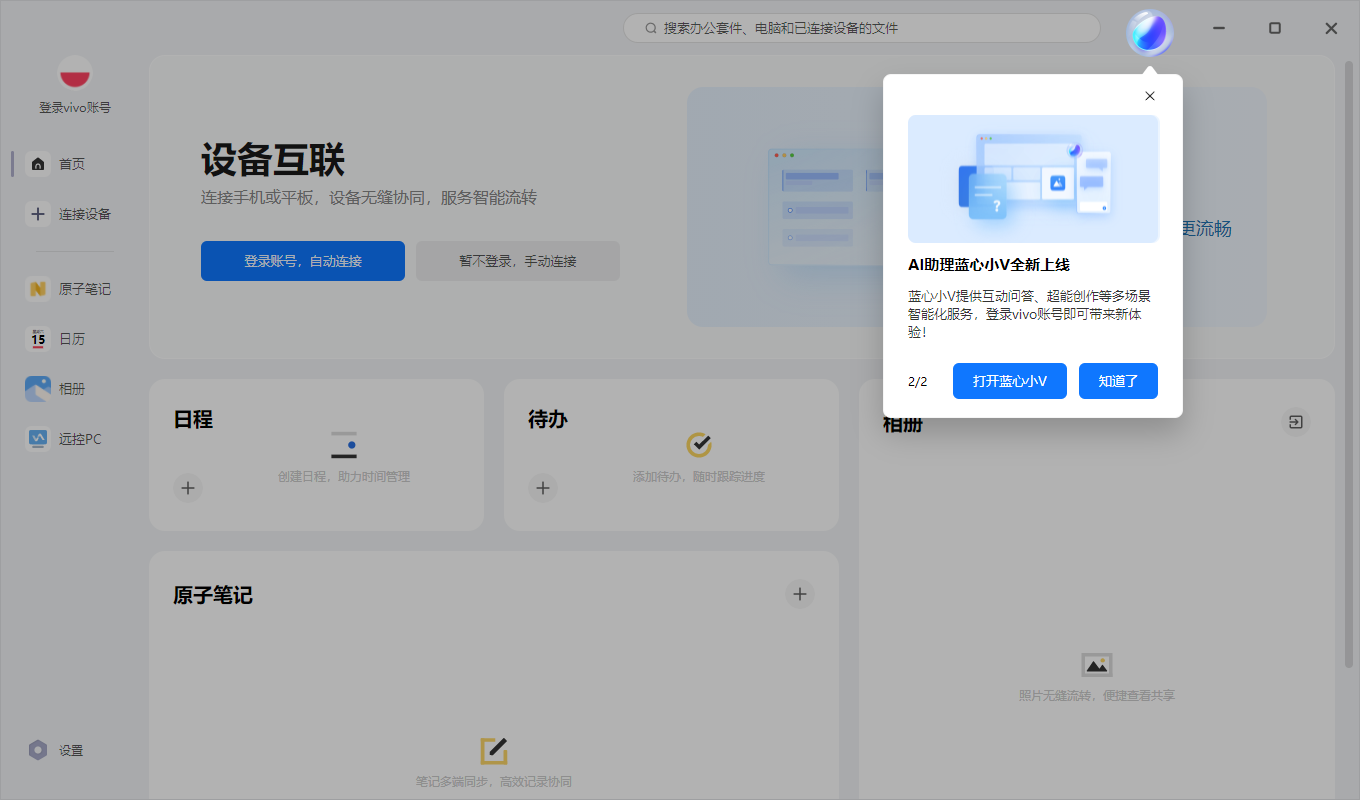Click 知道了 button in popup

[1118, 381]
